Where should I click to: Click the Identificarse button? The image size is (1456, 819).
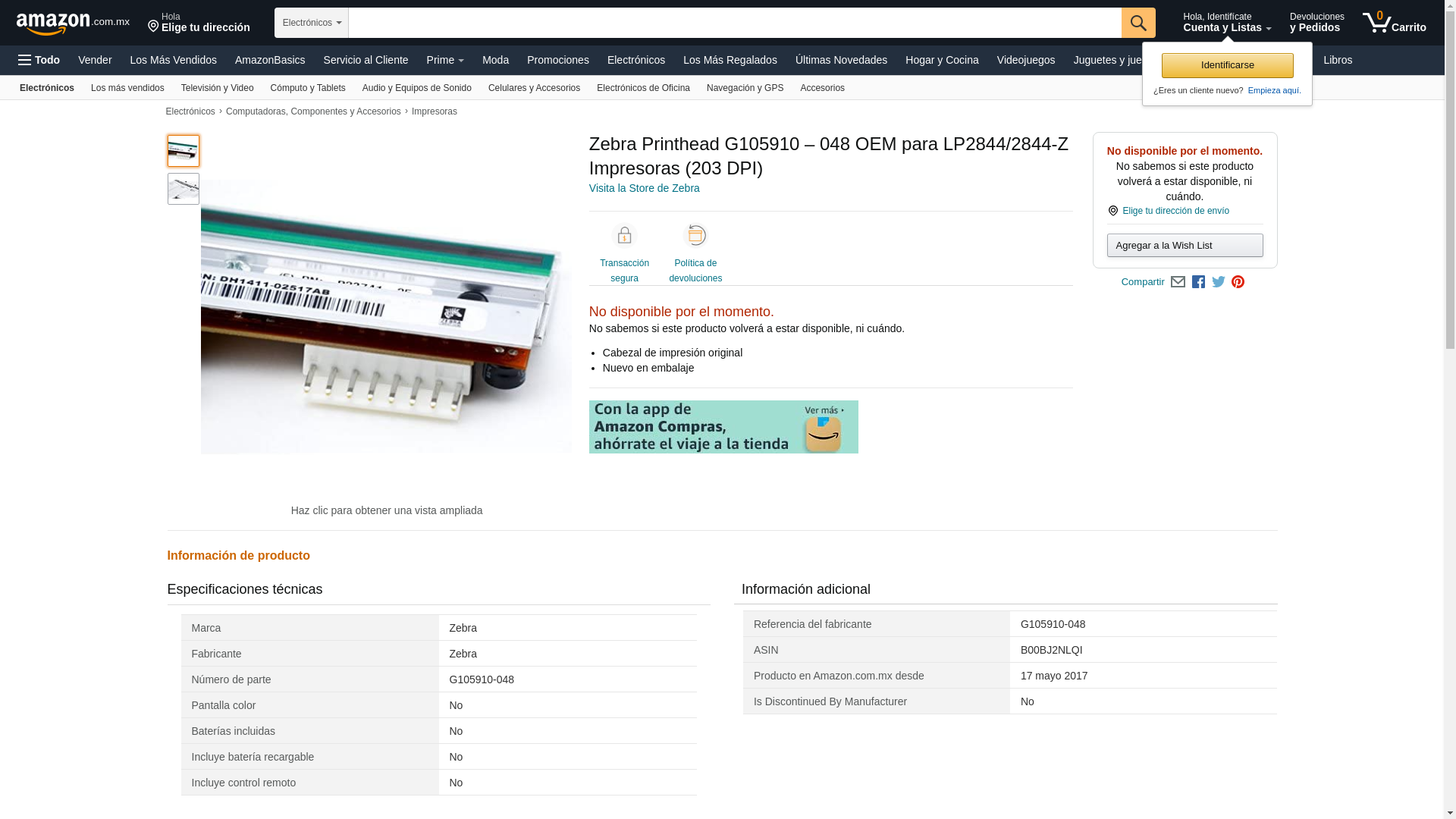coord(1227,65)
